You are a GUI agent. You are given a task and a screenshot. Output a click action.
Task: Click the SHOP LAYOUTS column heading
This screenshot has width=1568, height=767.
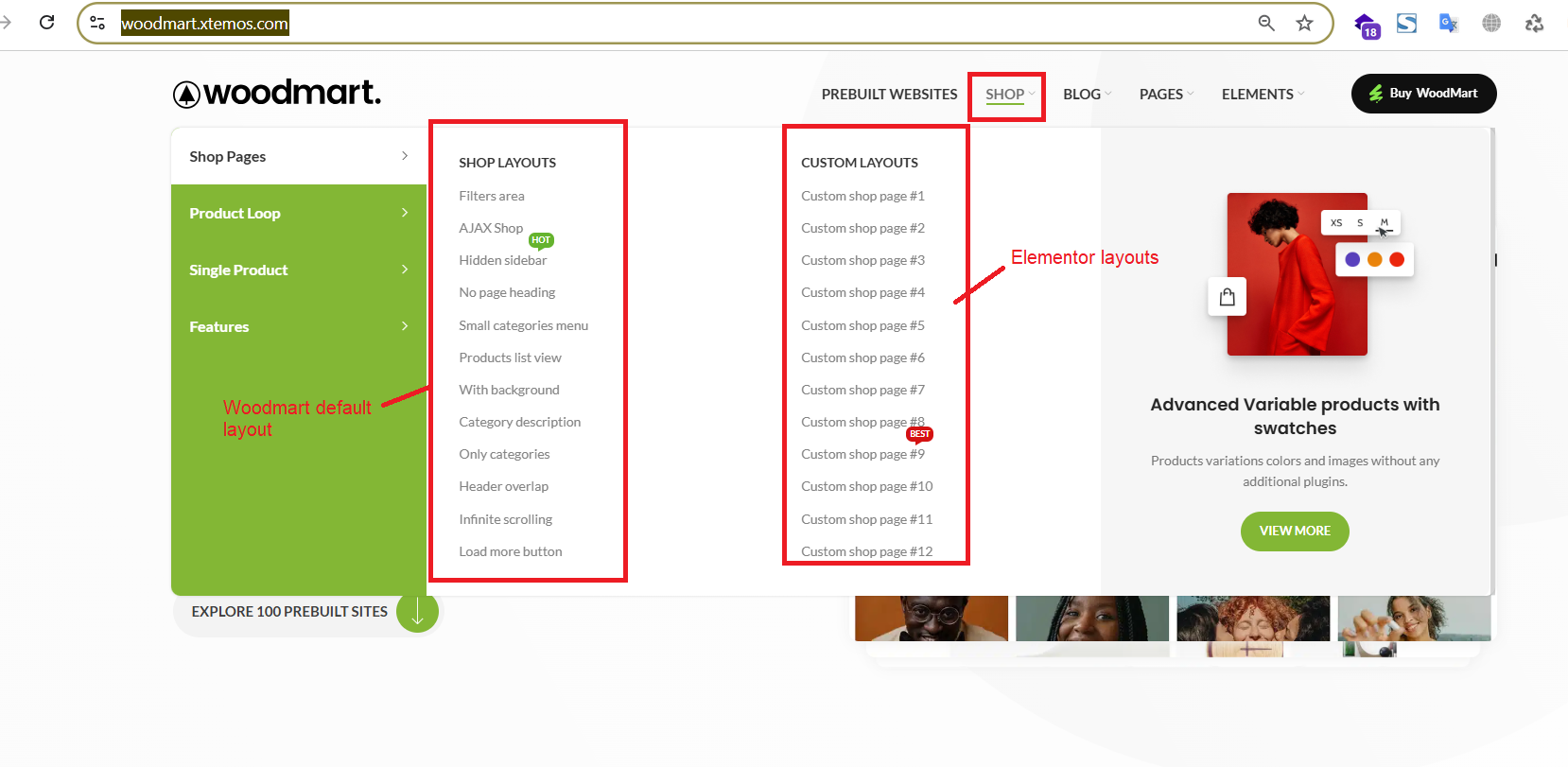coord(508,163)
